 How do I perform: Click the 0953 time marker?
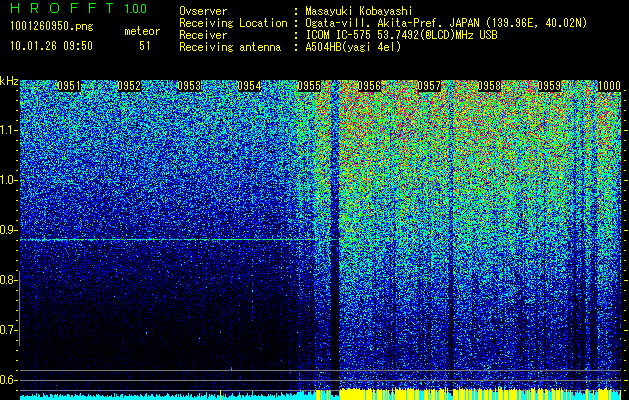189,86
